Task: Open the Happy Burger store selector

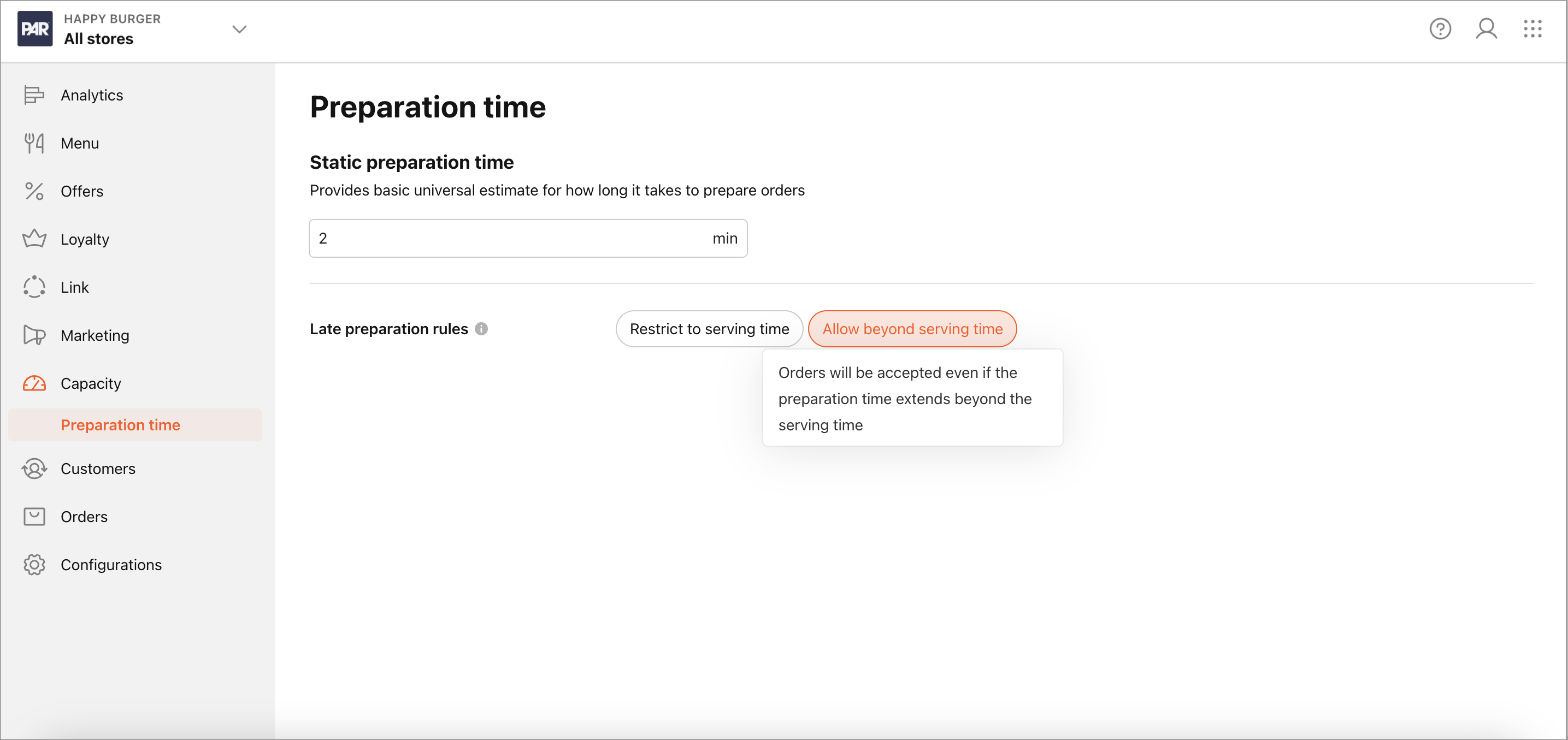Action: (133, 29)
